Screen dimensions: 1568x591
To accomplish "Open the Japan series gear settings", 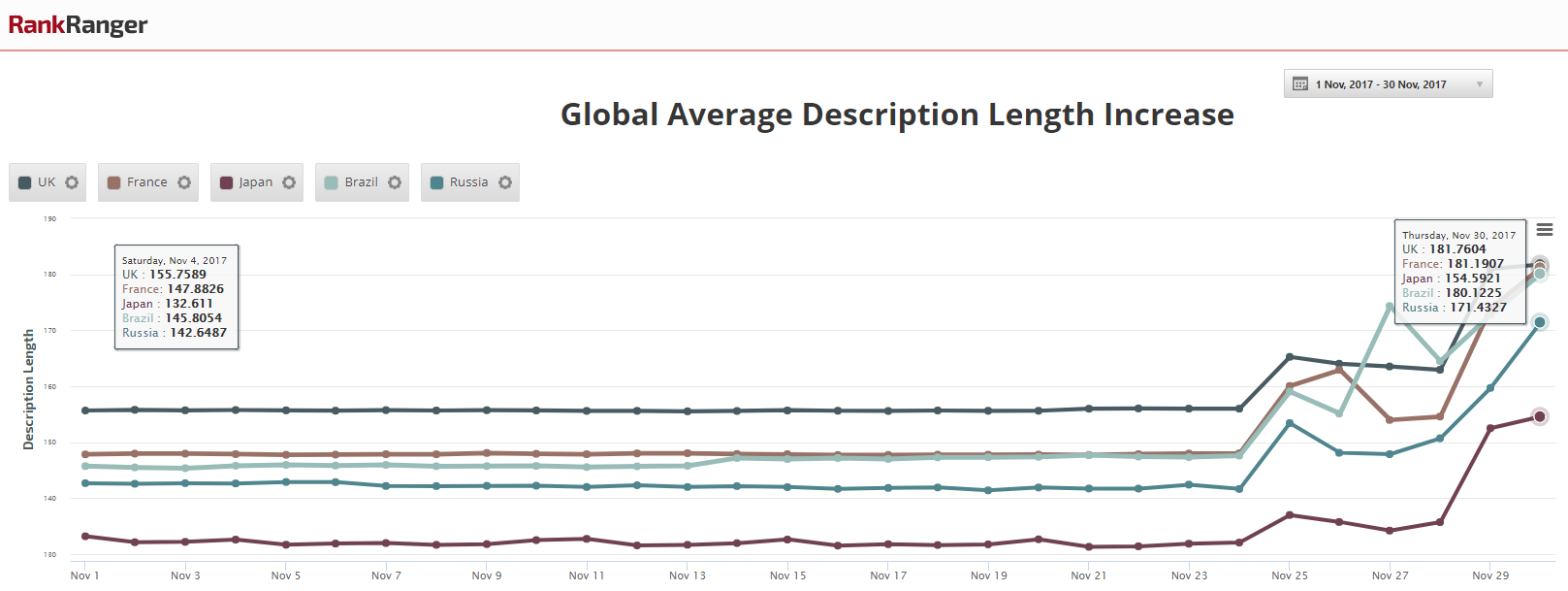I will [289, 182].
